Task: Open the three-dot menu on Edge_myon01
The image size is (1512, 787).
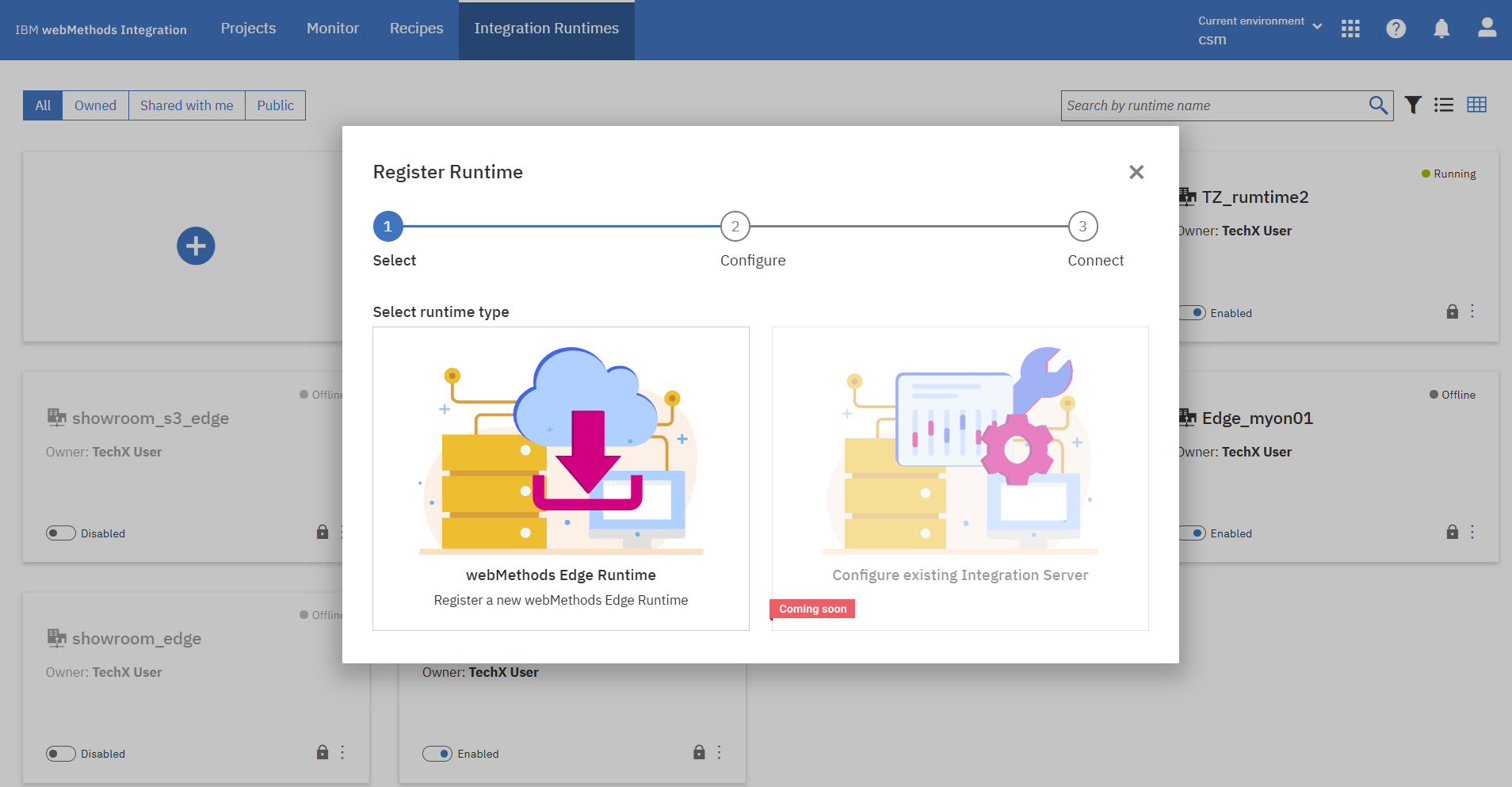Action: pos(1473,532)
